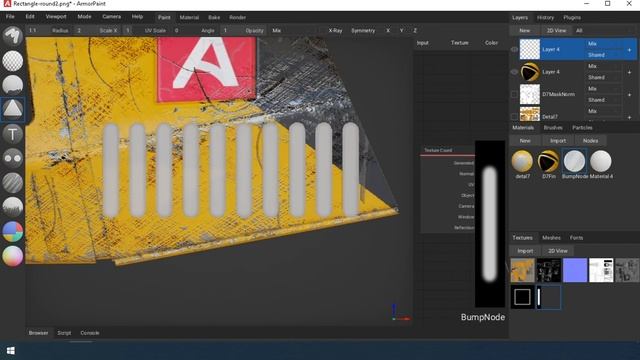Select the color Picker tool
This screenshot has height=360, width=640.
point(13,256)
